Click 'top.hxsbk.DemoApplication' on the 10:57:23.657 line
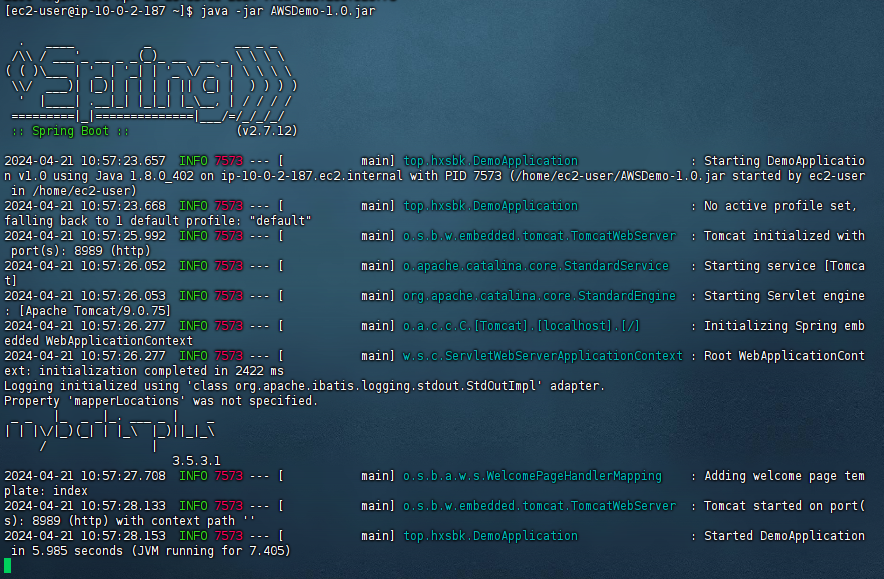This screenshot has height=579, width=884. [x=490, y=161]
